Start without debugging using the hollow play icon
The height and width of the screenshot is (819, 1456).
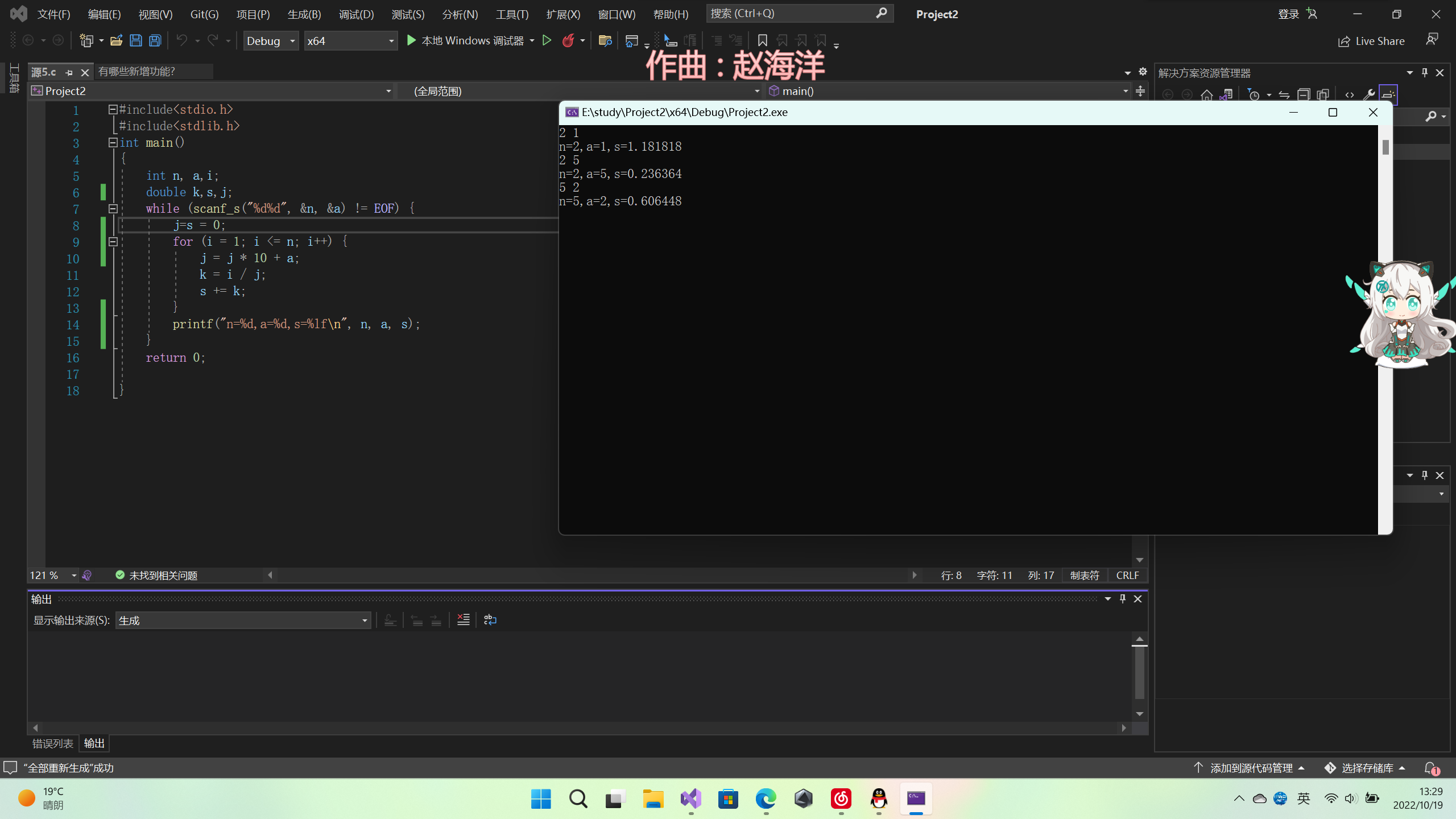[547, 40]
